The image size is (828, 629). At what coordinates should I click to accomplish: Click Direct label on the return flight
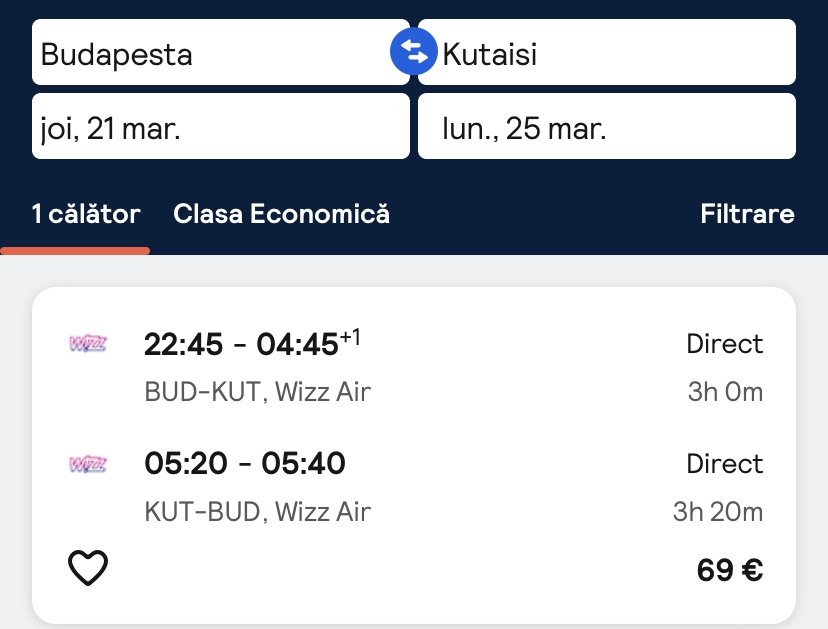(x=724, y=464)
